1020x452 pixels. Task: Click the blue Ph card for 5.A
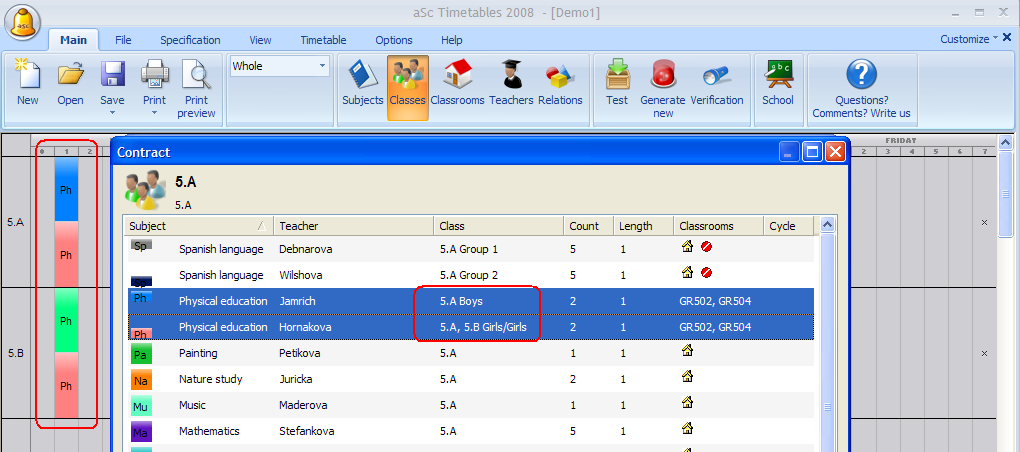point(66,189)
